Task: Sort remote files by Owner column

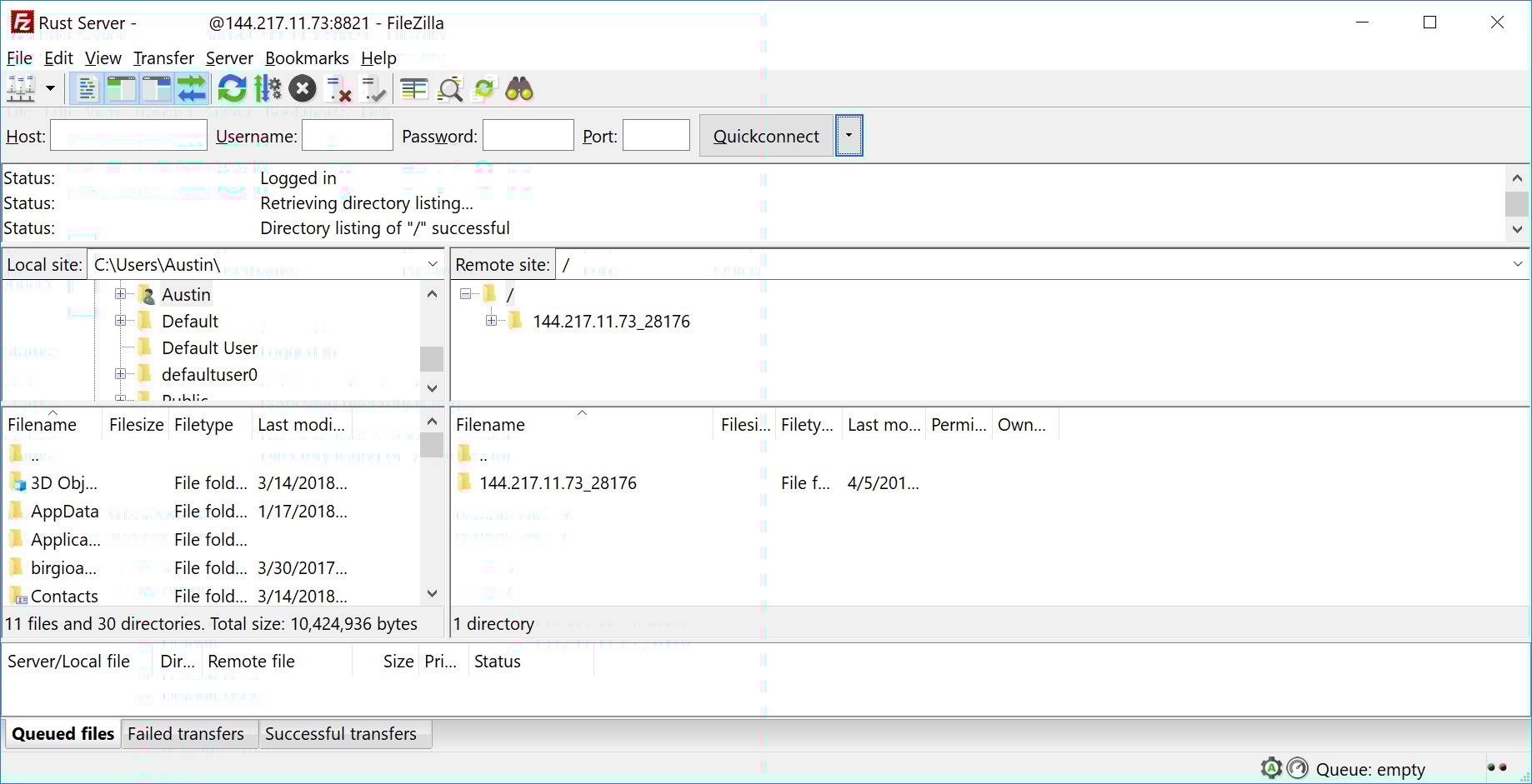Action: pos(1025,425)
